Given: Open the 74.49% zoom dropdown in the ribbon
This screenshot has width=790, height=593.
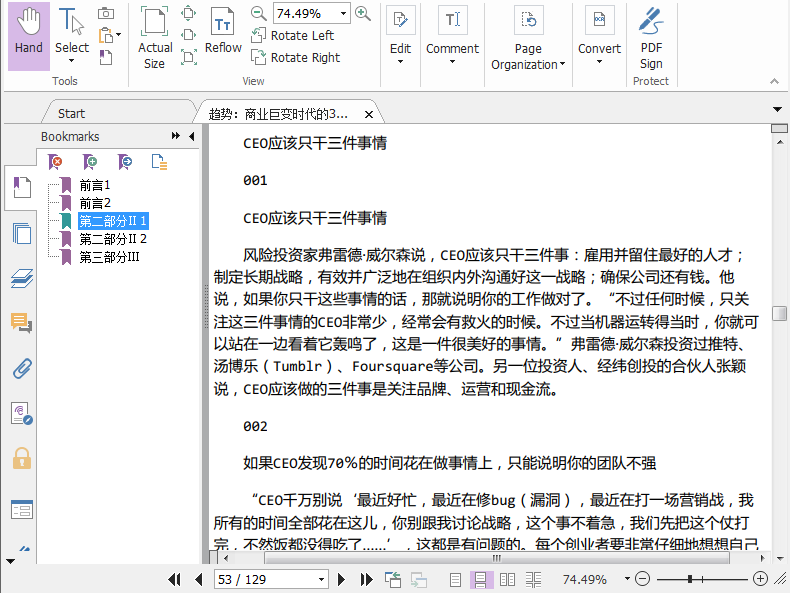Looking at the screenshot, I should [x=343, y=14].
